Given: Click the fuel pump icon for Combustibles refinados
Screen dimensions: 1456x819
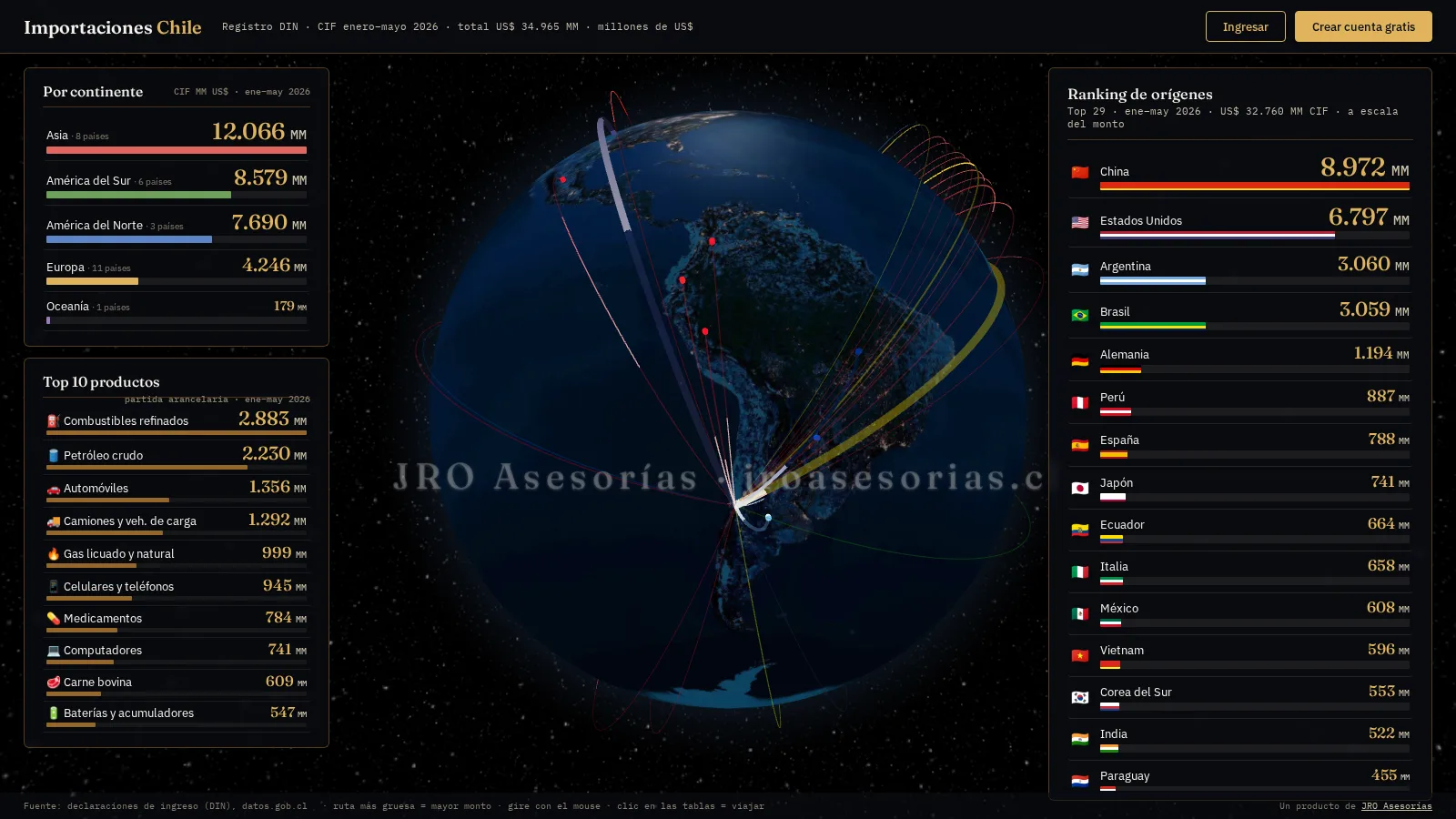Looking at the screenshot, I should [x=53, y=420].
